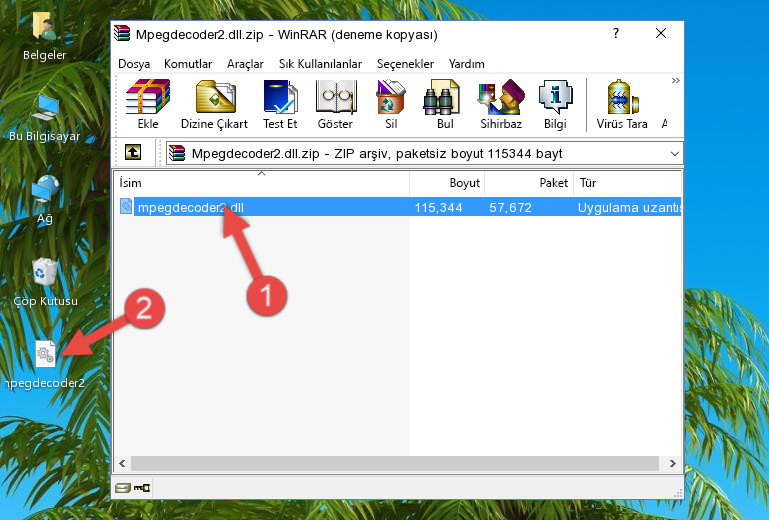The width and height of the screenshot is (769, 520).
Task: Click the Ekle (Add) toolbar icon
Action: coord(148,104)
